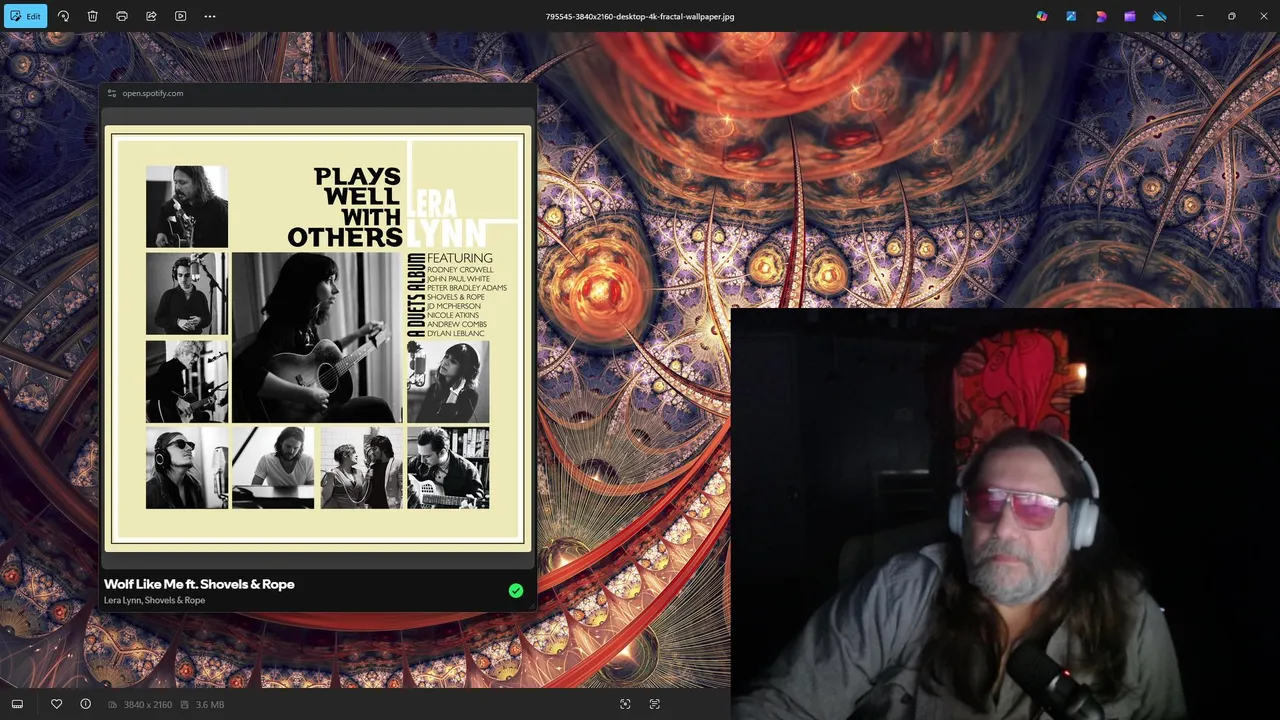Restore down the Photos window

click(1231, 16)
